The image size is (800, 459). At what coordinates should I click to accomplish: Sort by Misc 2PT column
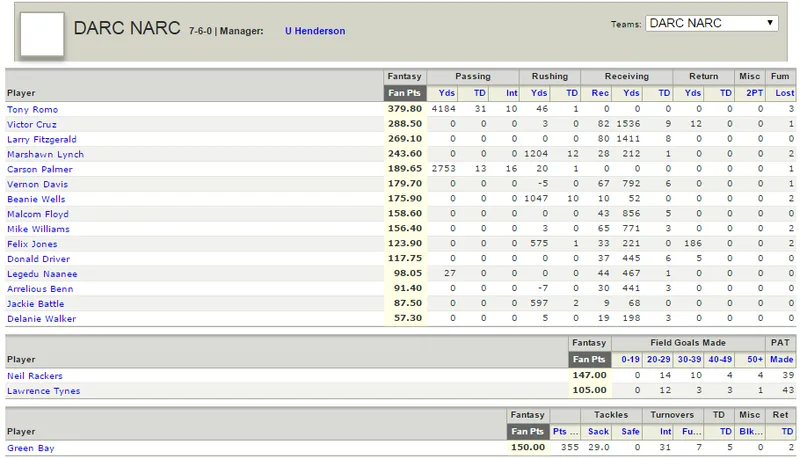pos(755,93)
